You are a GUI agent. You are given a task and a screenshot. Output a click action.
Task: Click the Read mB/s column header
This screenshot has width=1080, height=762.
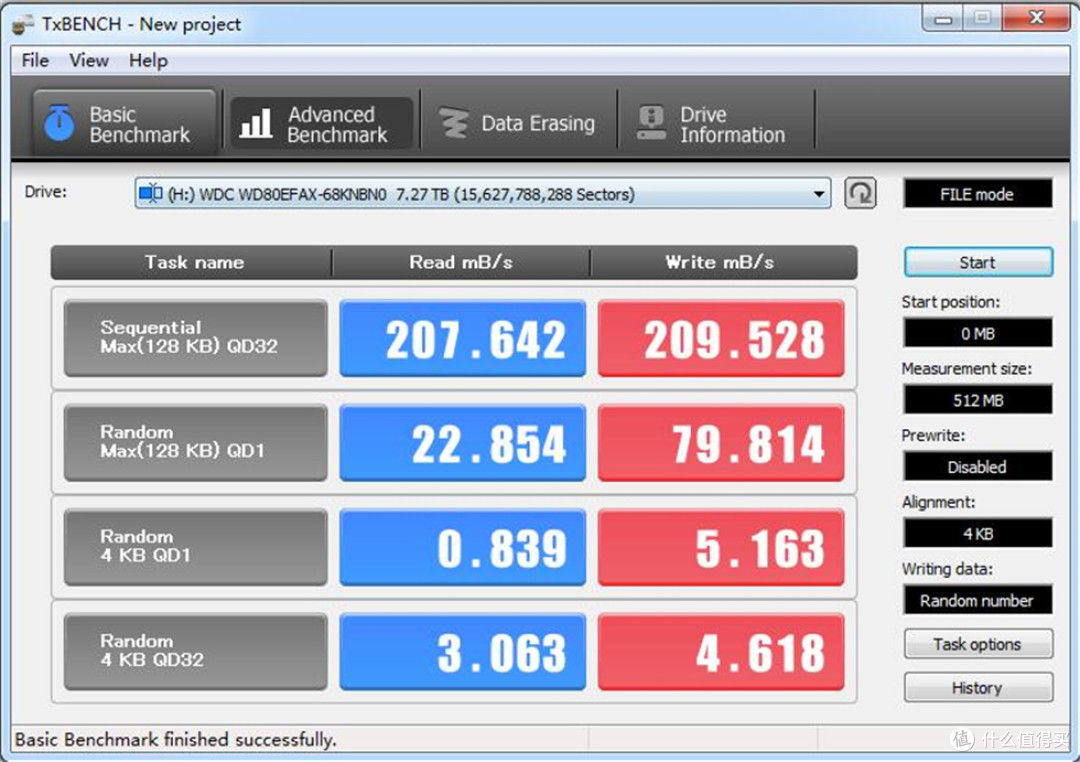[461, 262]
